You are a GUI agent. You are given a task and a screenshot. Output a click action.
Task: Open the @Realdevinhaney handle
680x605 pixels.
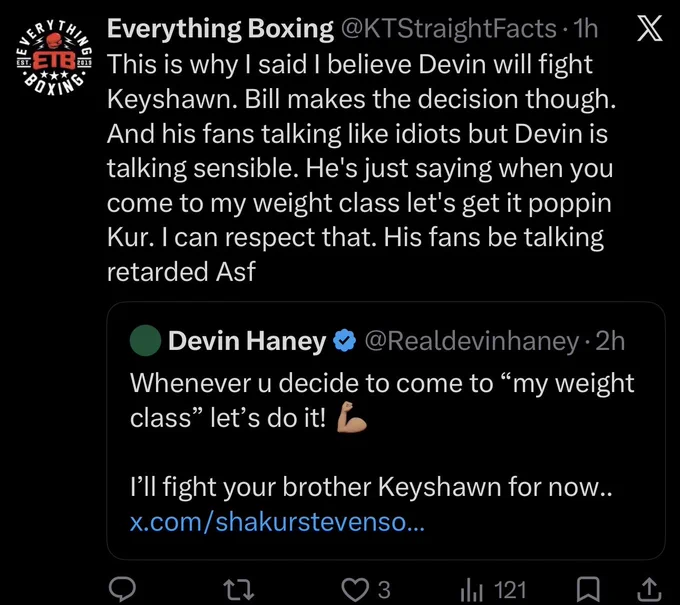(x=472, y=341)
